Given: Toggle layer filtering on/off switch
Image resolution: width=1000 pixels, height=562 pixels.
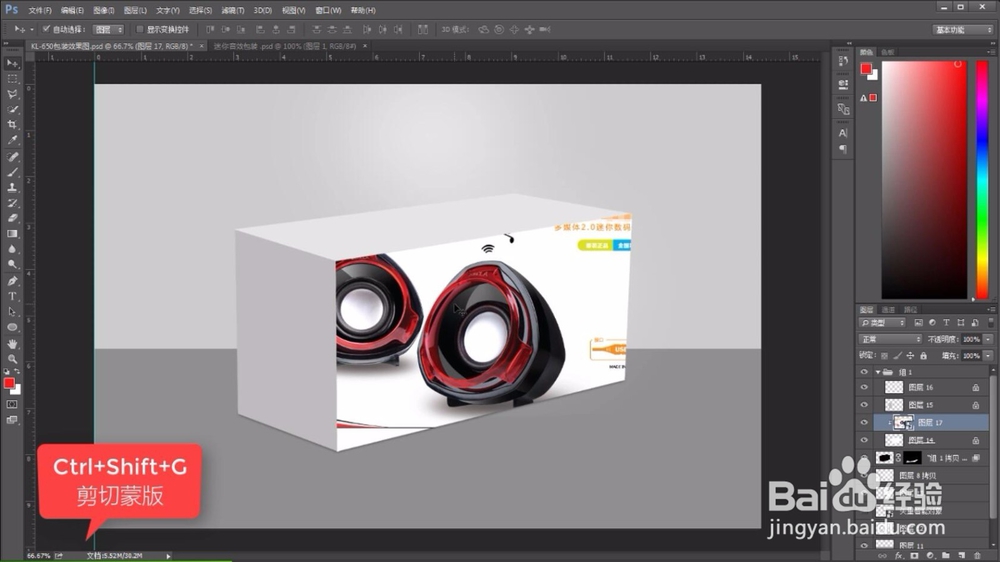Looking at the screenshot, I should [x=990, y=323].
